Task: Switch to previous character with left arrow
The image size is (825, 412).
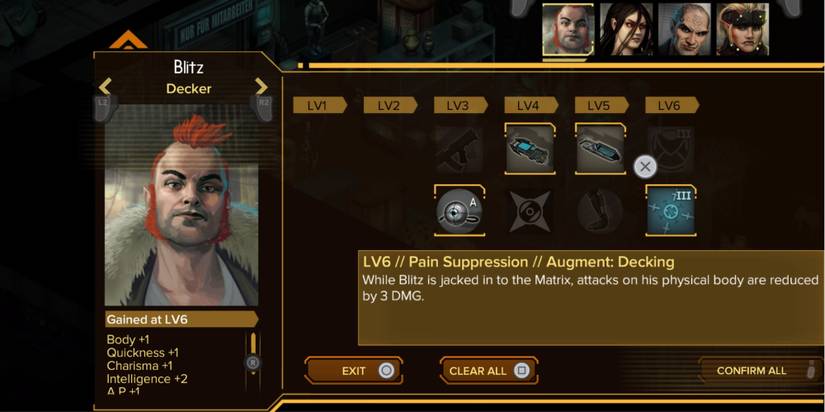Action: click(105, 86)
